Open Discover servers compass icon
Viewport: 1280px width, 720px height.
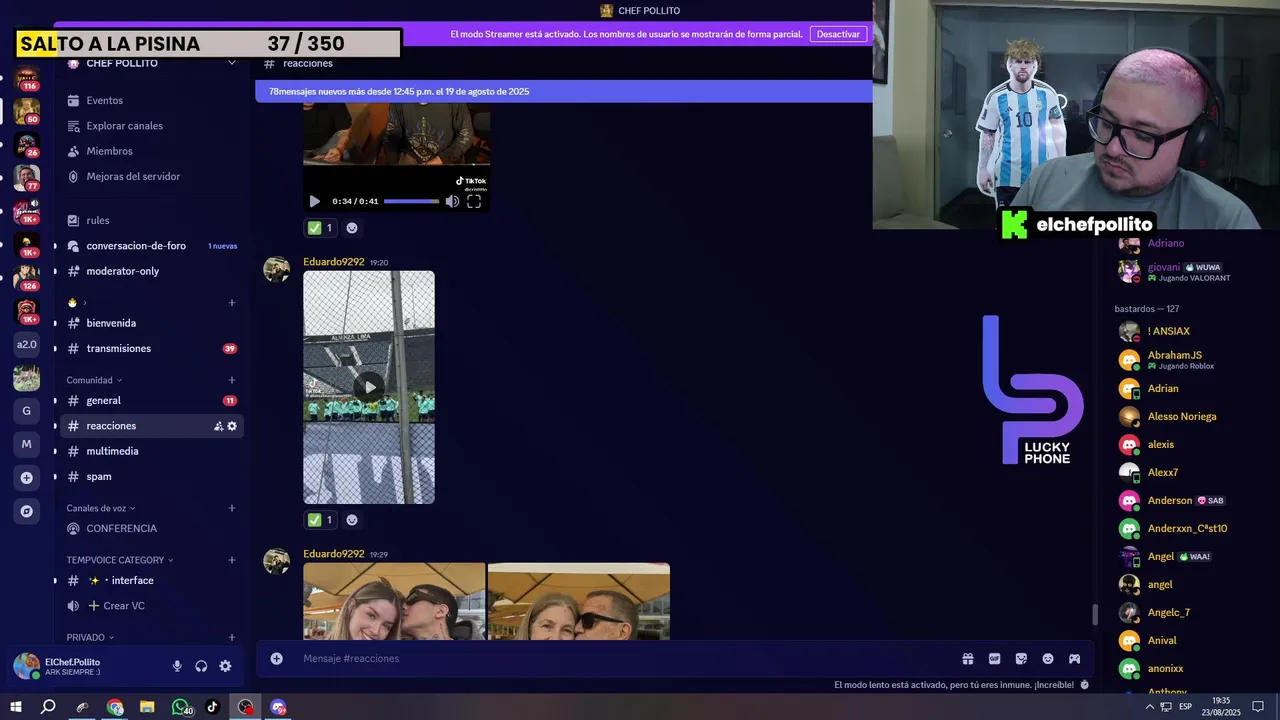pyautogui.click(x=27, y=511)
